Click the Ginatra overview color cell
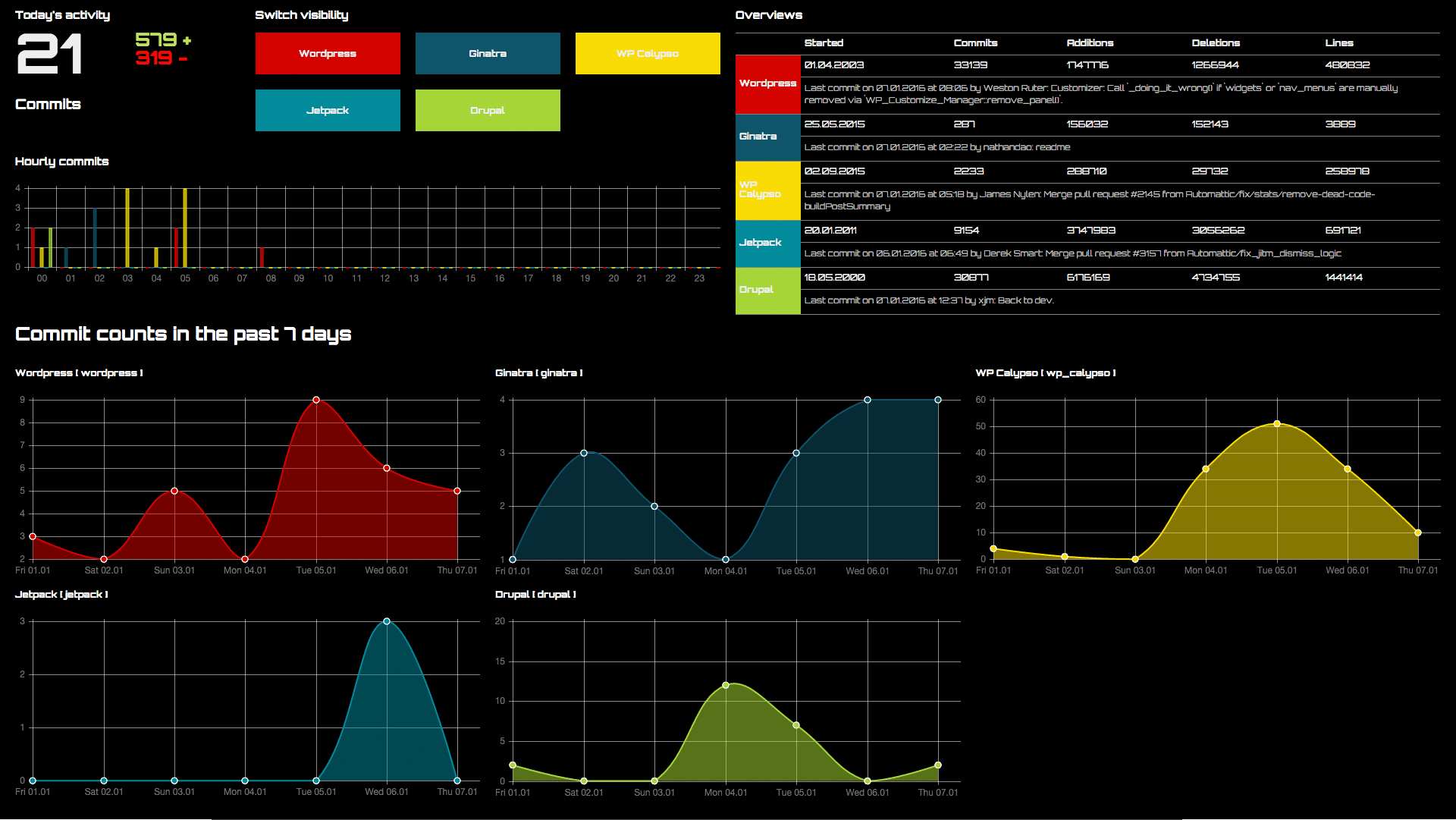This screenshot has height=820, width=1456. [767, 137]
